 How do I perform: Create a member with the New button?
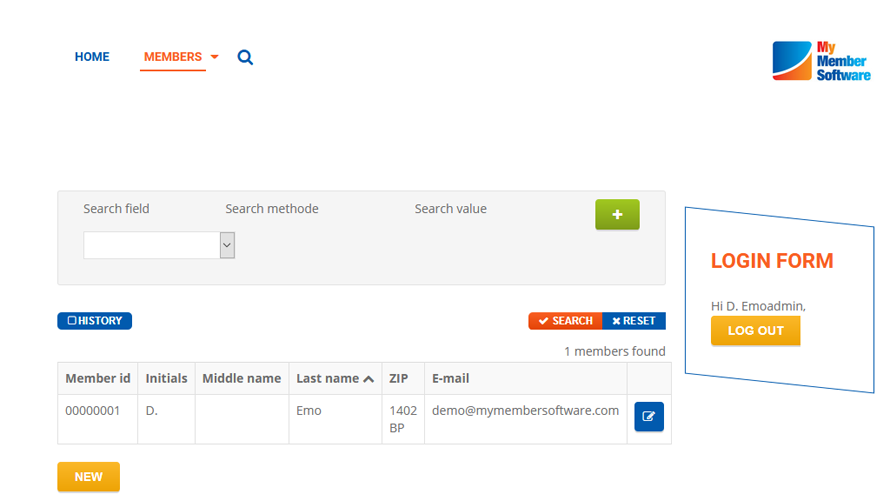88,477
